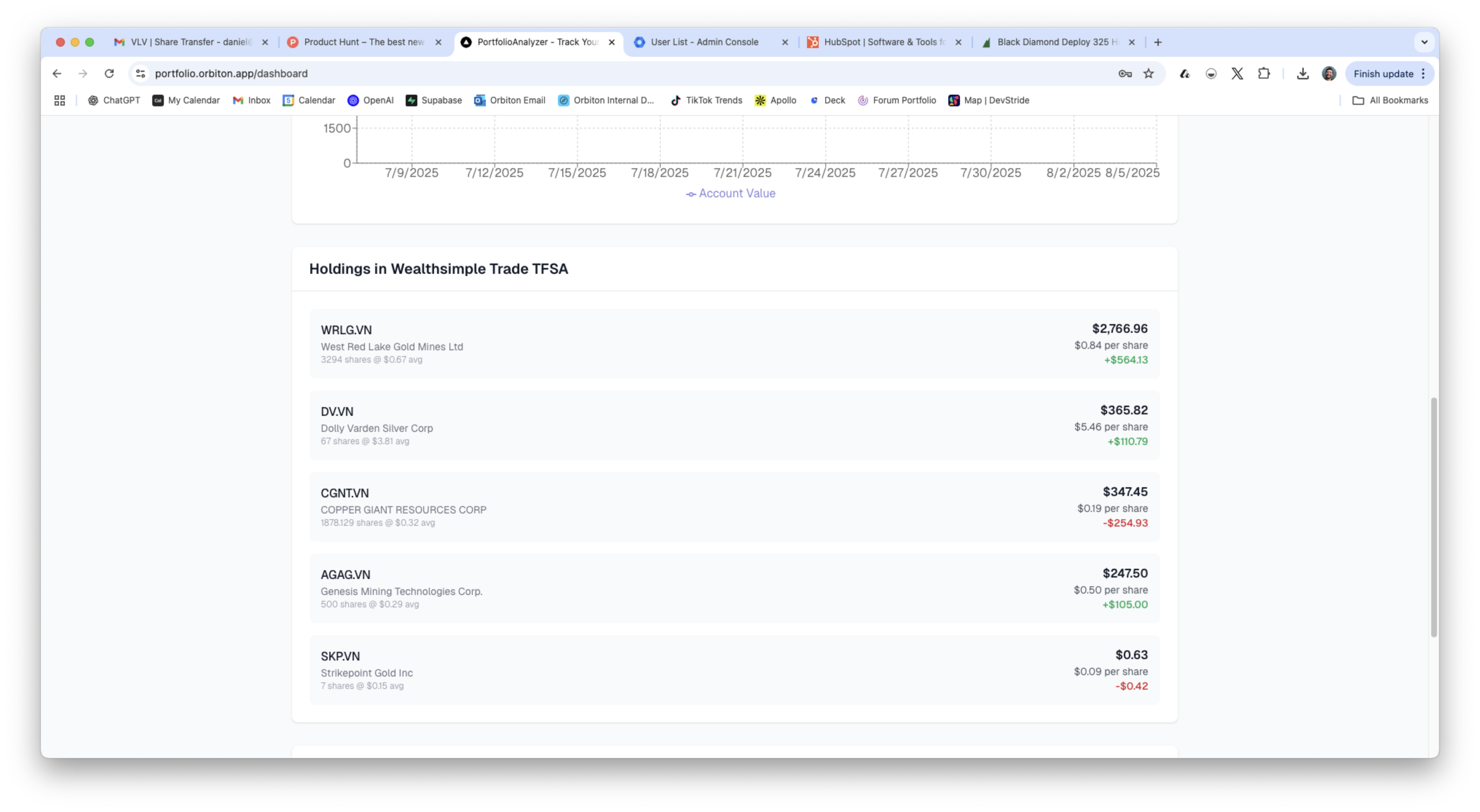Click the Finish update button
This screenshot has width=1480, height=812.
tap(1383, 74)
